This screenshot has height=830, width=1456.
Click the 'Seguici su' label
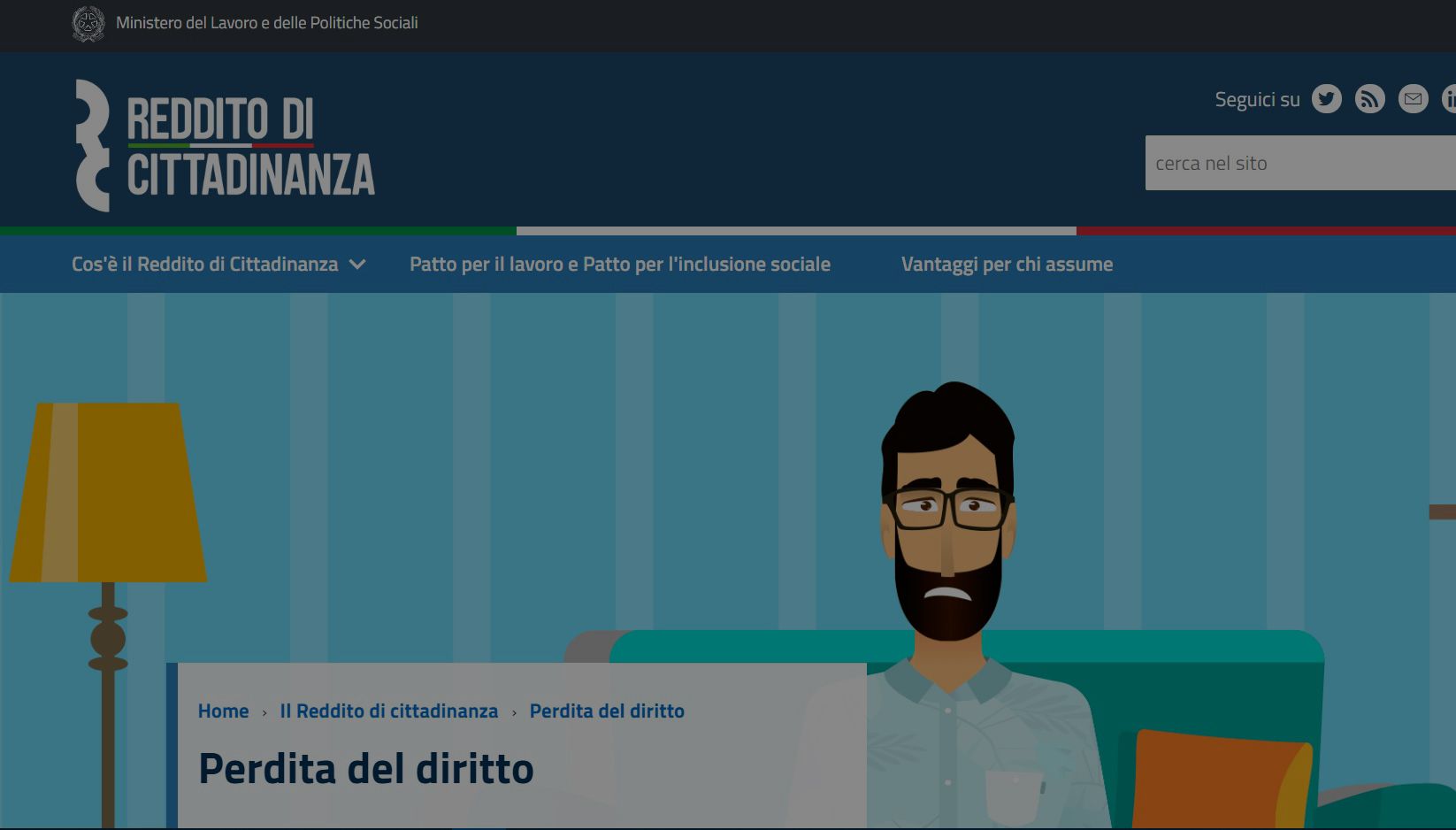pyautogui.click(x=1257, y=99)
